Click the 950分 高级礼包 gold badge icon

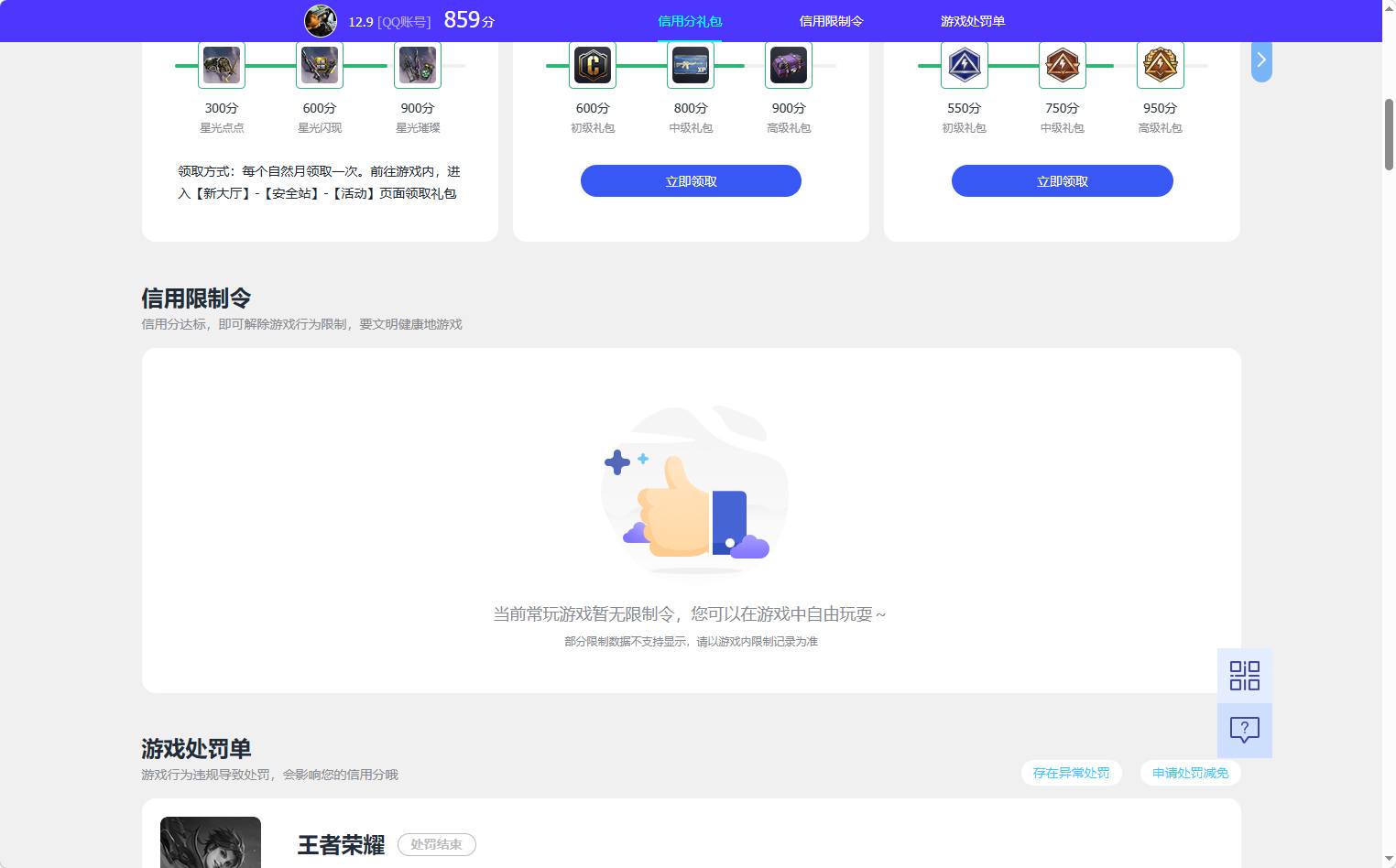point(1160,65)
